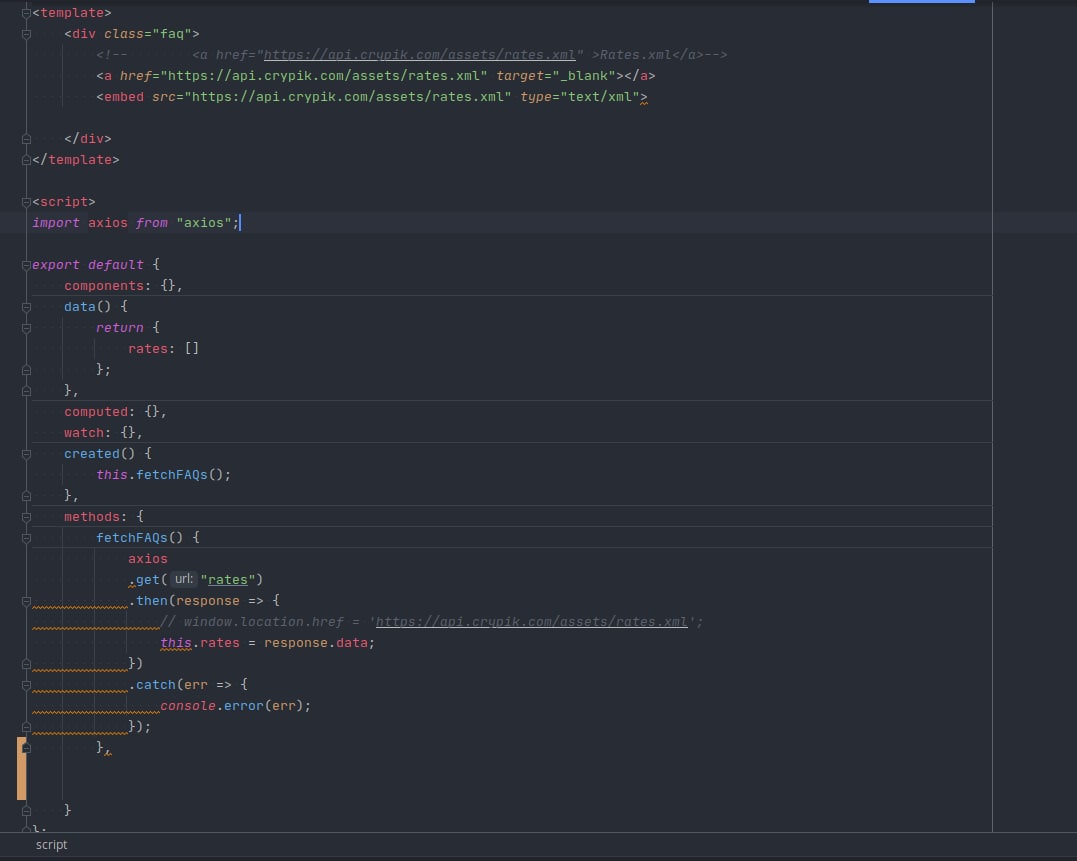Click the target="_blank" attribute
The width and height of the screenshot is (1077, 861).
pos(556,76)
